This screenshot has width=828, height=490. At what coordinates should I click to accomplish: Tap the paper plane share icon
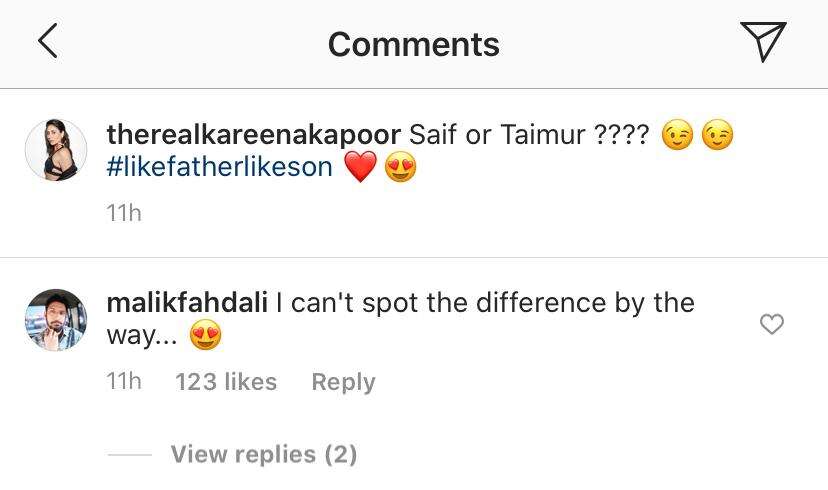[763, 41]
